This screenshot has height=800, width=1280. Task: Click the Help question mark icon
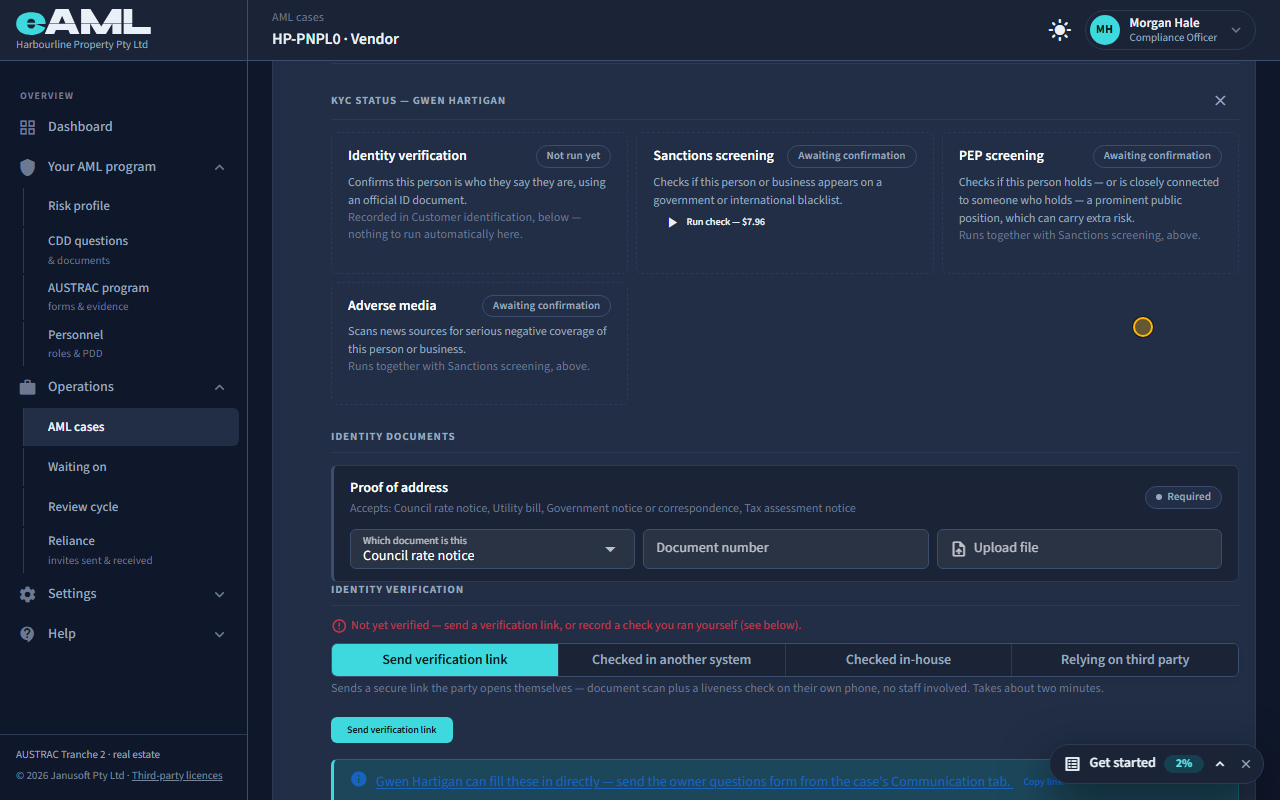[28, 634]
